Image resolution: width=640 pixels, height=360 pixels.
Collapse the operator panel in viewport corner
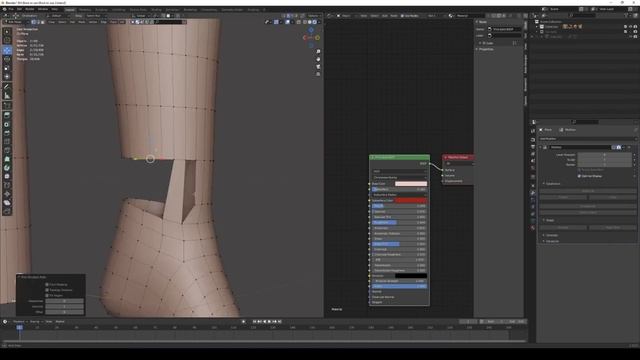click(19, 277)
